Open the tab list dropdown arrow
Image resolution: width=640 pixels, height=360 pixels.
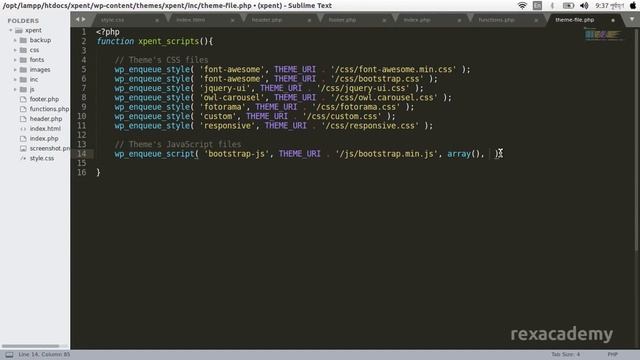pos(632,19)
